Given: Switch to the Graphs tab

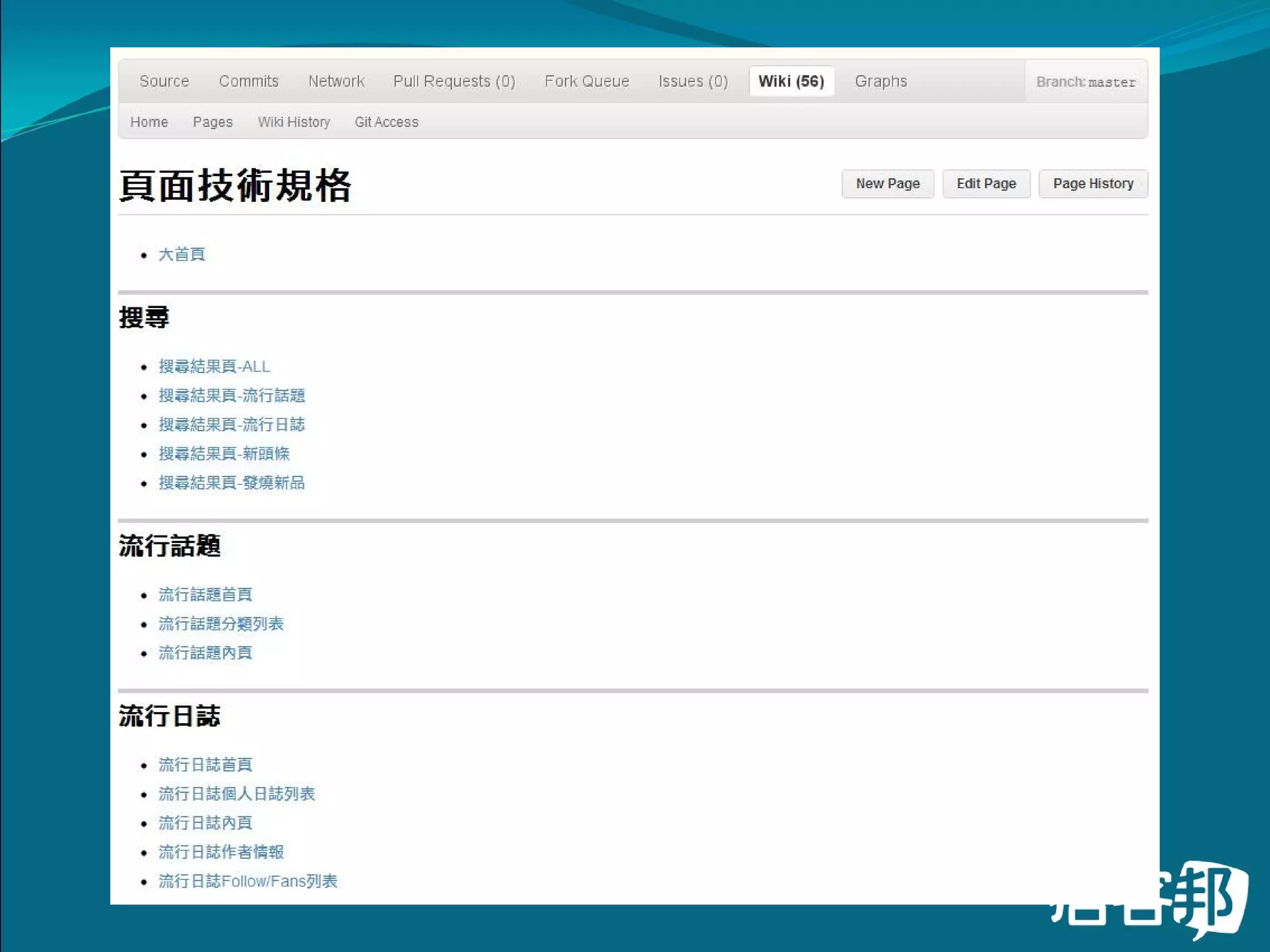Looking at the screenshot, I should (881, 81).
